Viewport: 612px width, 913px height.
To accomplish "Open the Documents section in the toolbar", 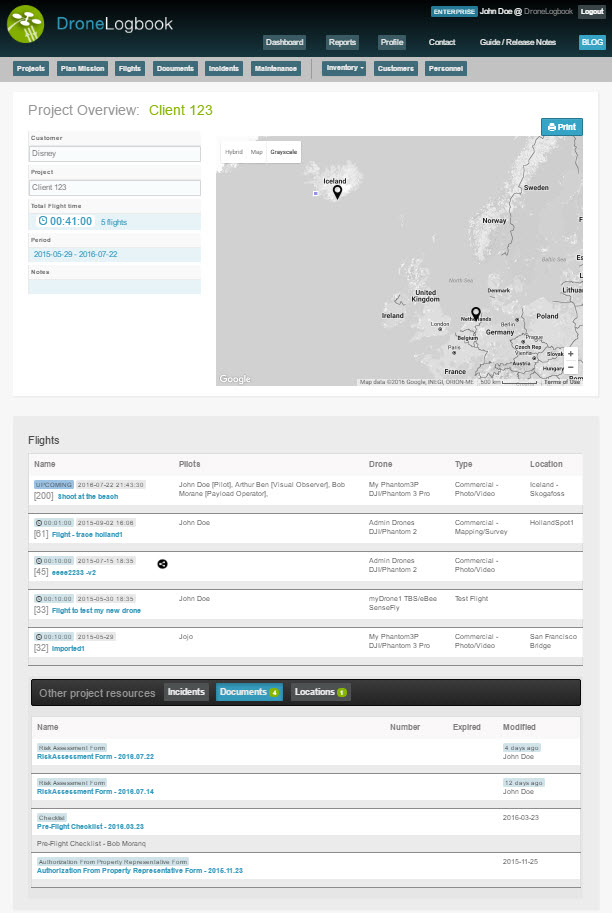I will pos(175,69).
